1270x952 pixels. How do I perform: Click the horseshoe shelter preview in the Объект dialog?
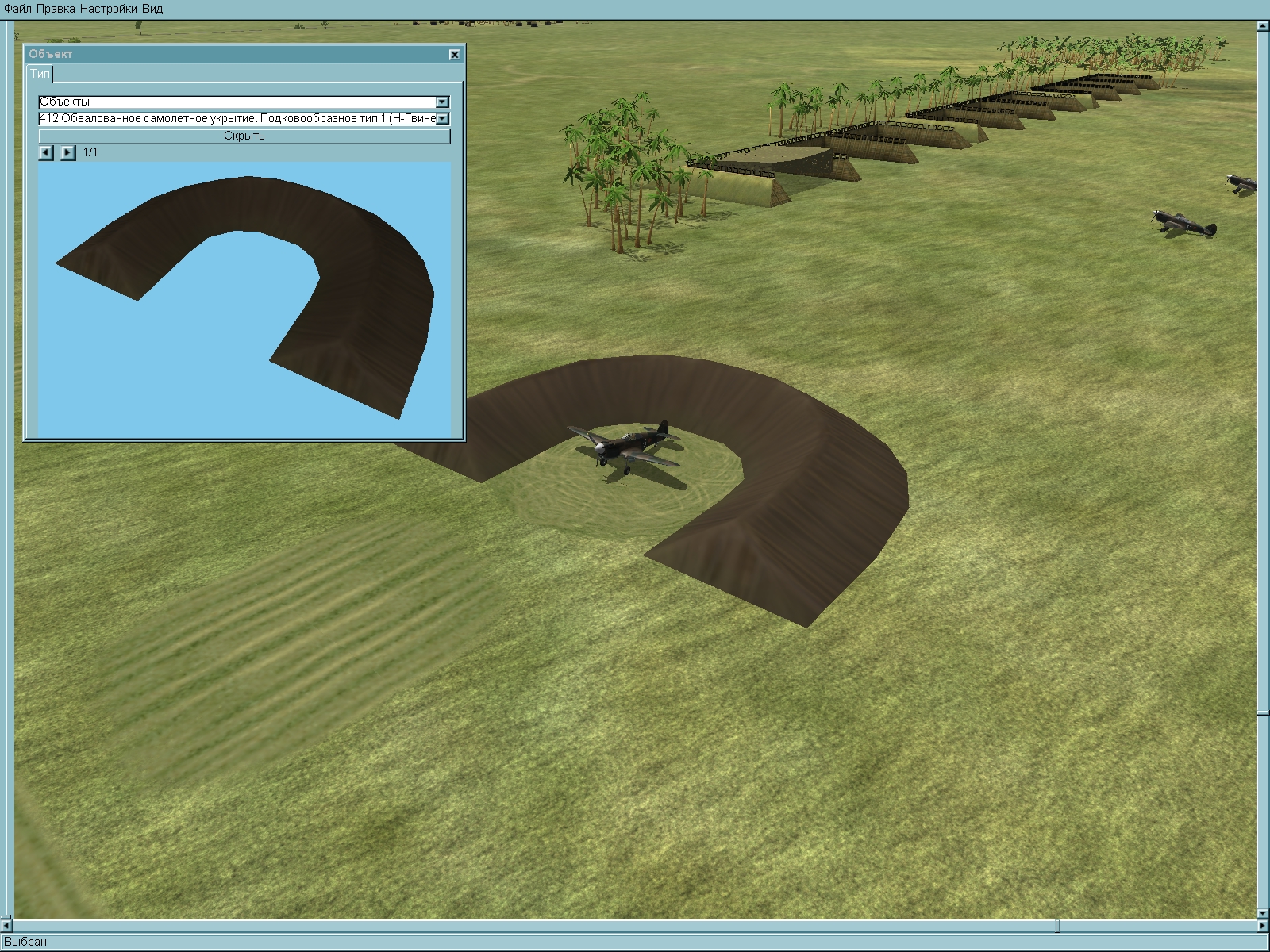(244, 299)
